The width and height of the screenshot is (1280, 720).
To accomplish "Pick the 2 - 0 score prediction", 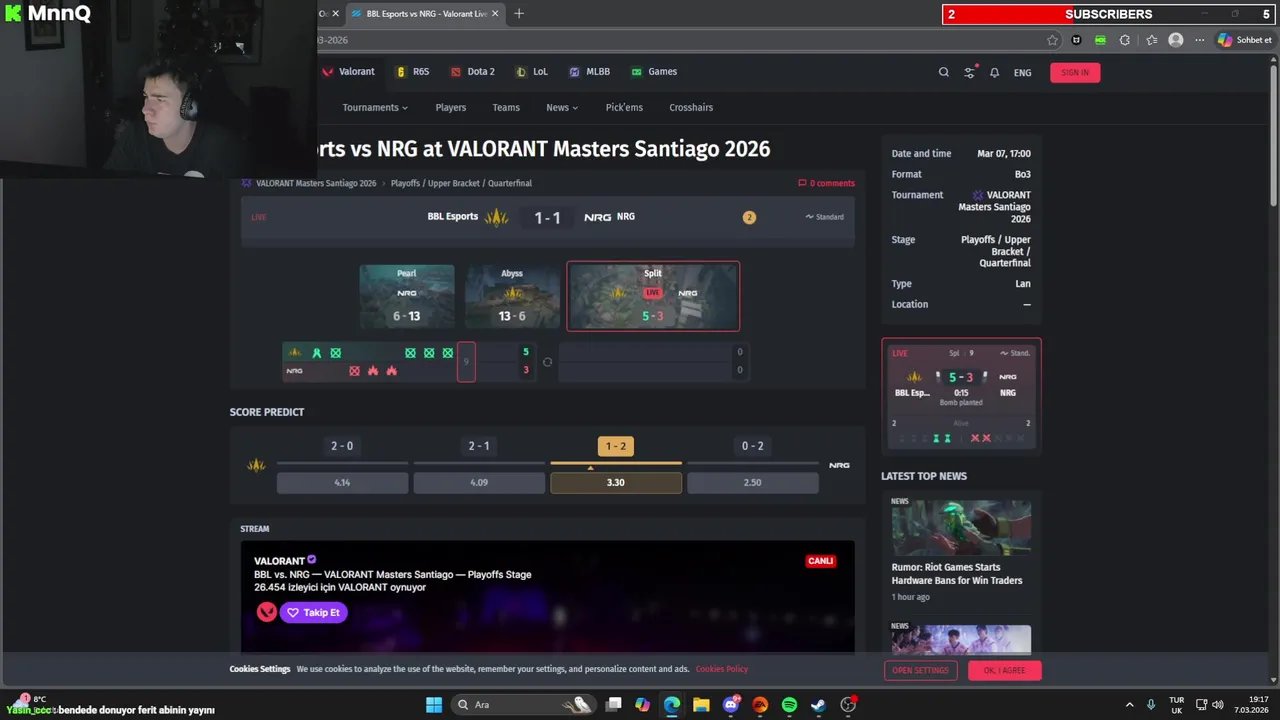I will 342,446.
